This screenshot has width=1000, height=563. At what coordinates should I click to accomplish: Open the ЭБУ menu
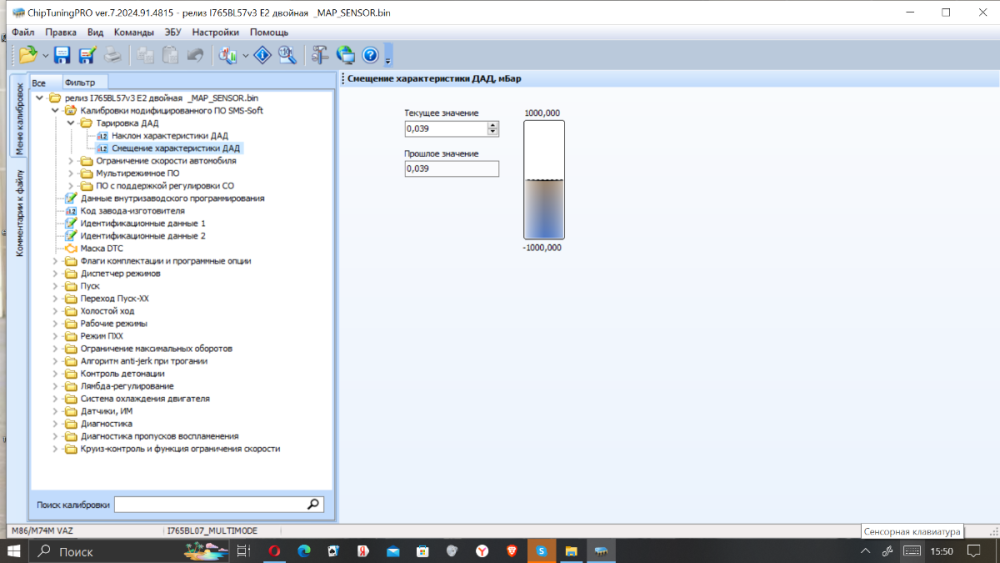tap(173, 32)
